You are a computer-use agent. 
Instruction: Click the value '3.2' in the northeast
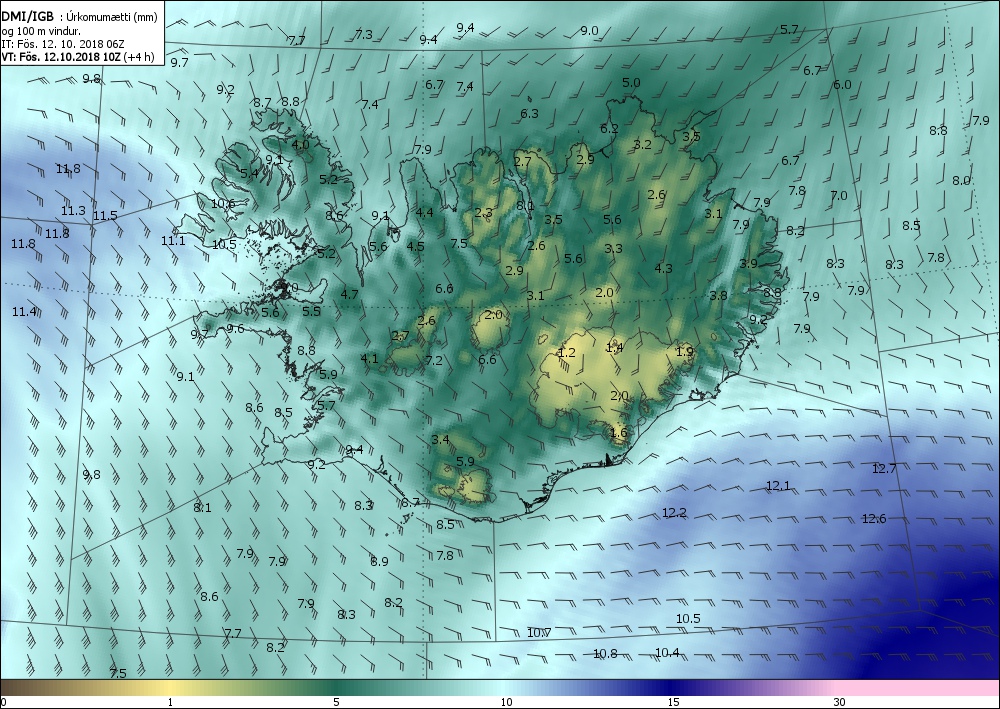[x=642, y=145]
